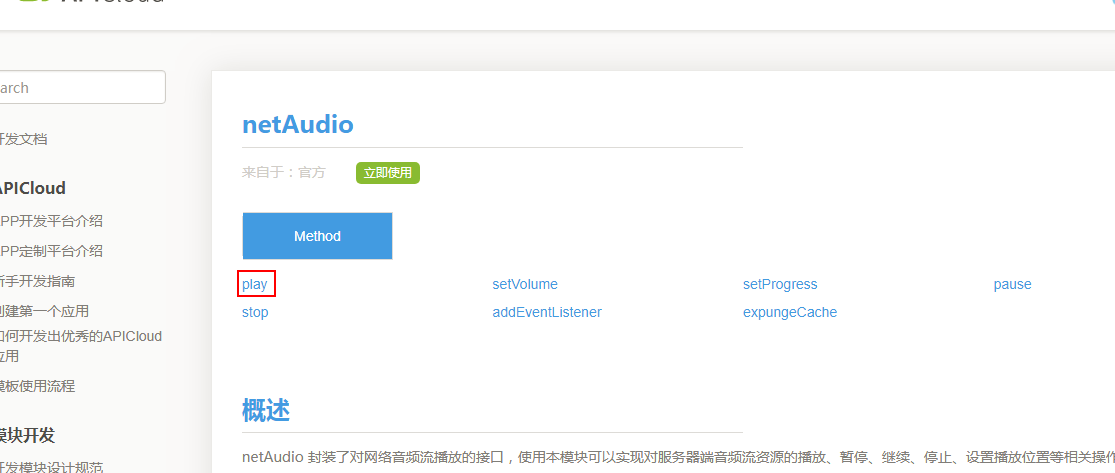Open the play method link
The image size is (1115, 473).
point(255,284)
